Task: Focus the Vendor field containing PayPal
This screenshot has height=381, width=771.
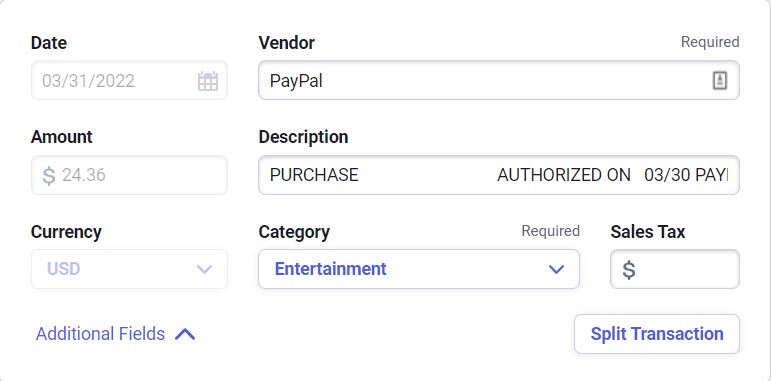Action: (x=499, y=80)
